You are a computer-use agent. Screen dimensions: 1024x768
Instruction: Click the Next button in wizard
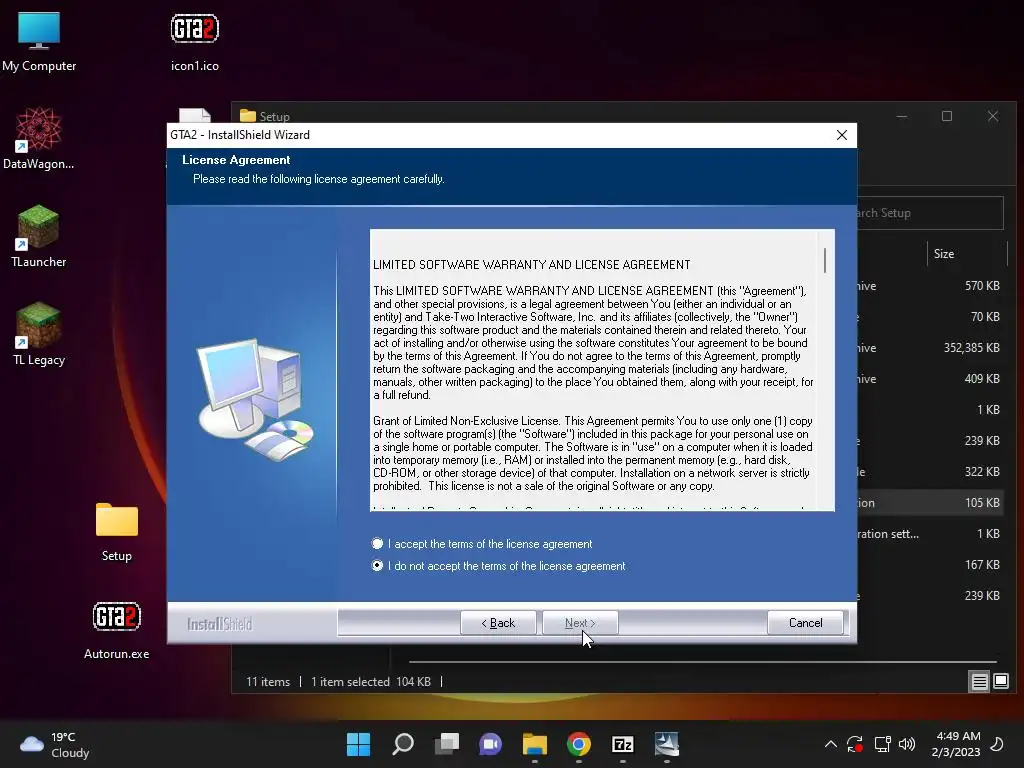coord(580,623)
